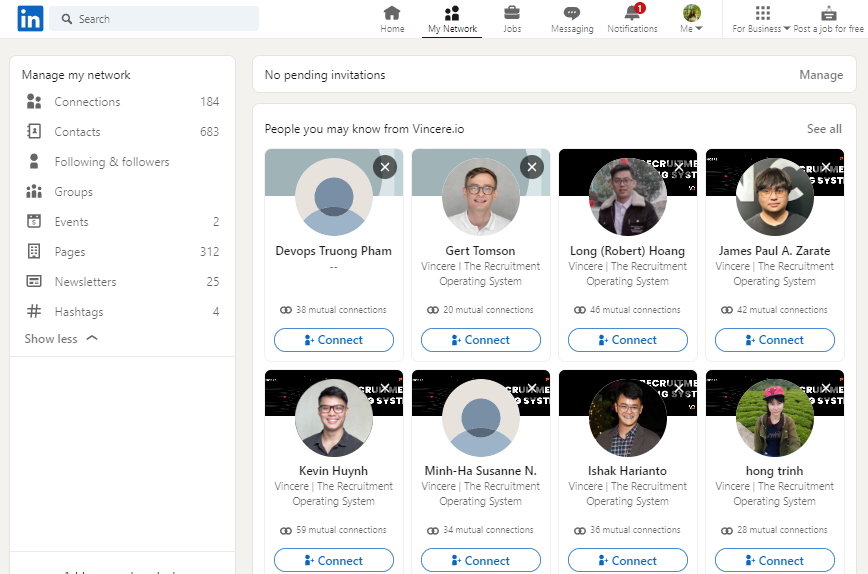View 38 mutual connections of Devops Truong Pham
Screen dimensions: 868x574
tap(334, 310)
